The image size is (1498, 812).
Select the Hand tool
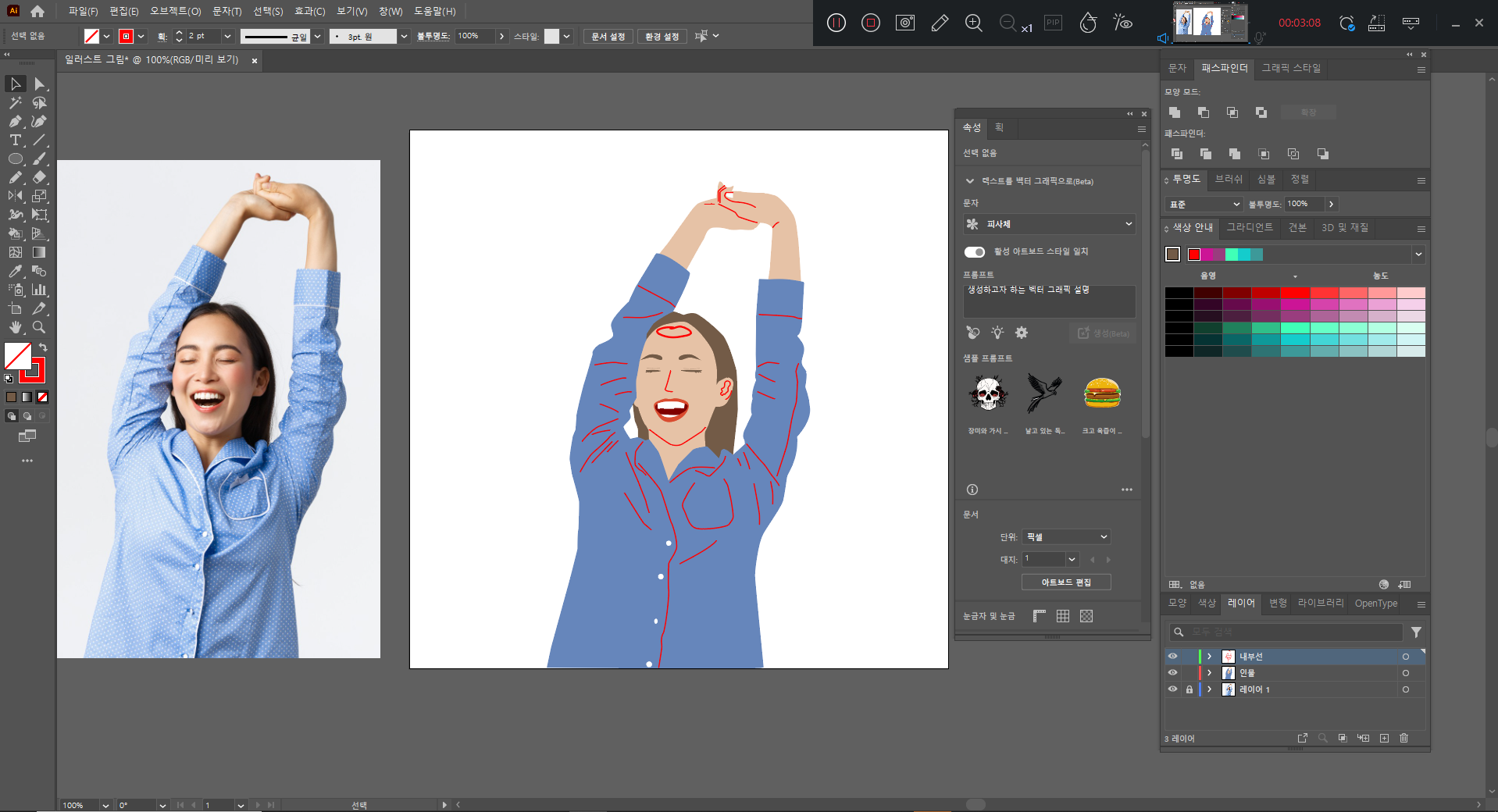click(15, 327)
